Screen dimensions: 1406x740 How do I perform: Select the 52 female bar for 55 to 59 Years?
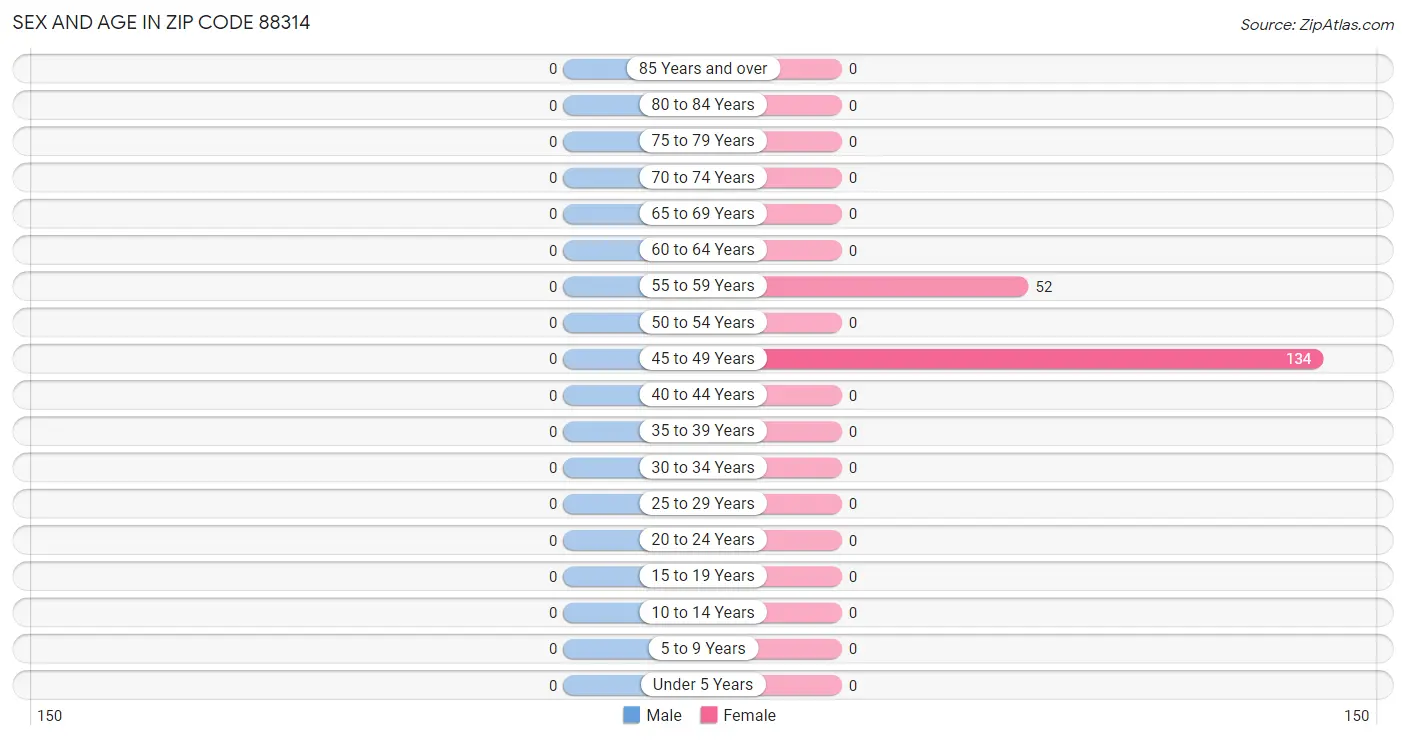pyautogui.click(x=896, y=286)
